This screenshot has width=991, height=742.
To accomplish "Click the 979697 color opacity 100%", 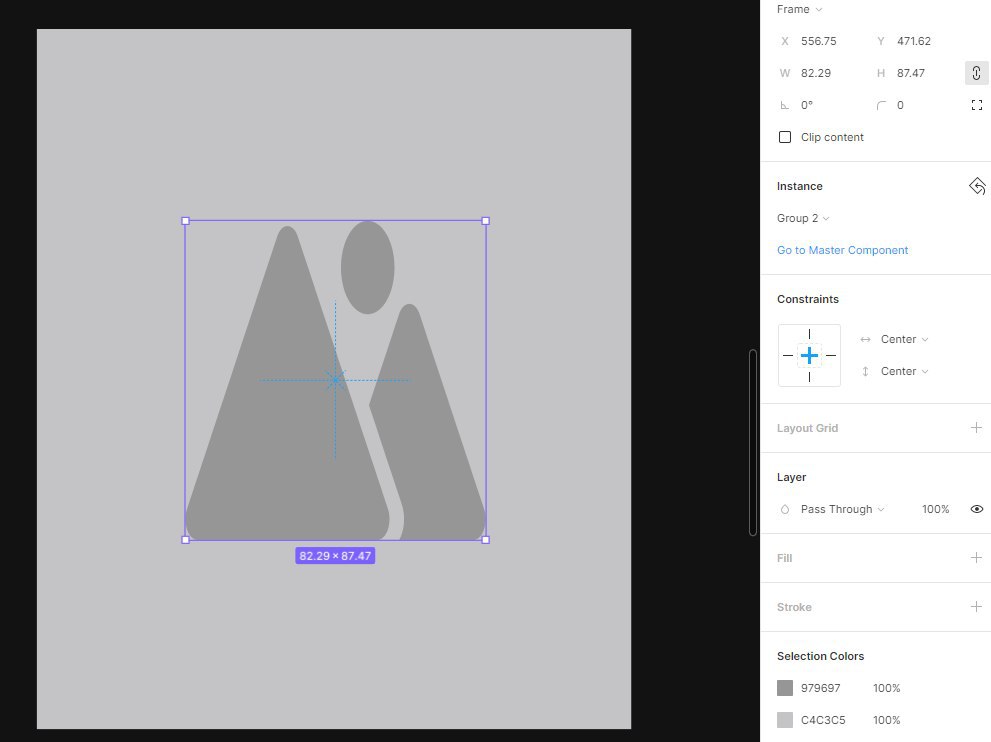I will coord(887,688).
